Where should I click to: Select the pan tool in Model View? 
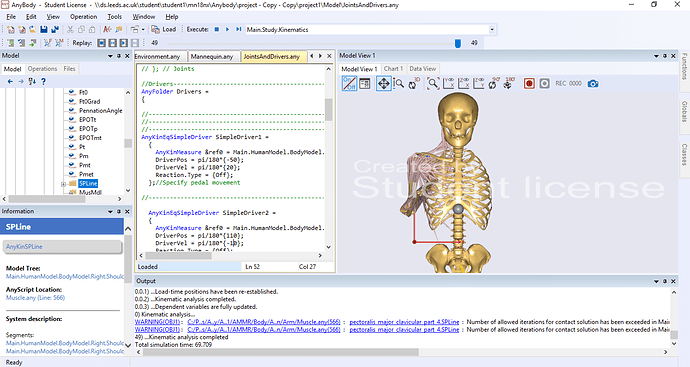[x=384, y=84]
